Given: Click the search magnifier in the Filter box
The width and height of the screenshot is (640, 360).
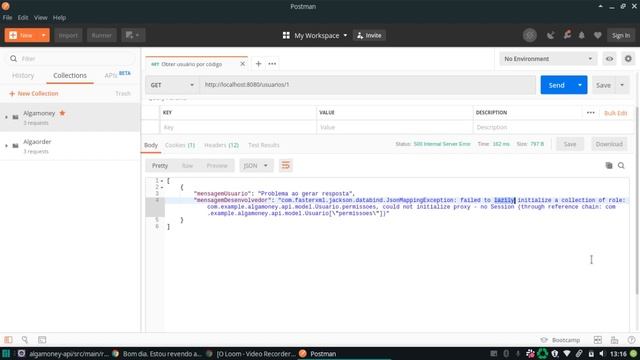Looking at the screenshot, I should point(13,58).
